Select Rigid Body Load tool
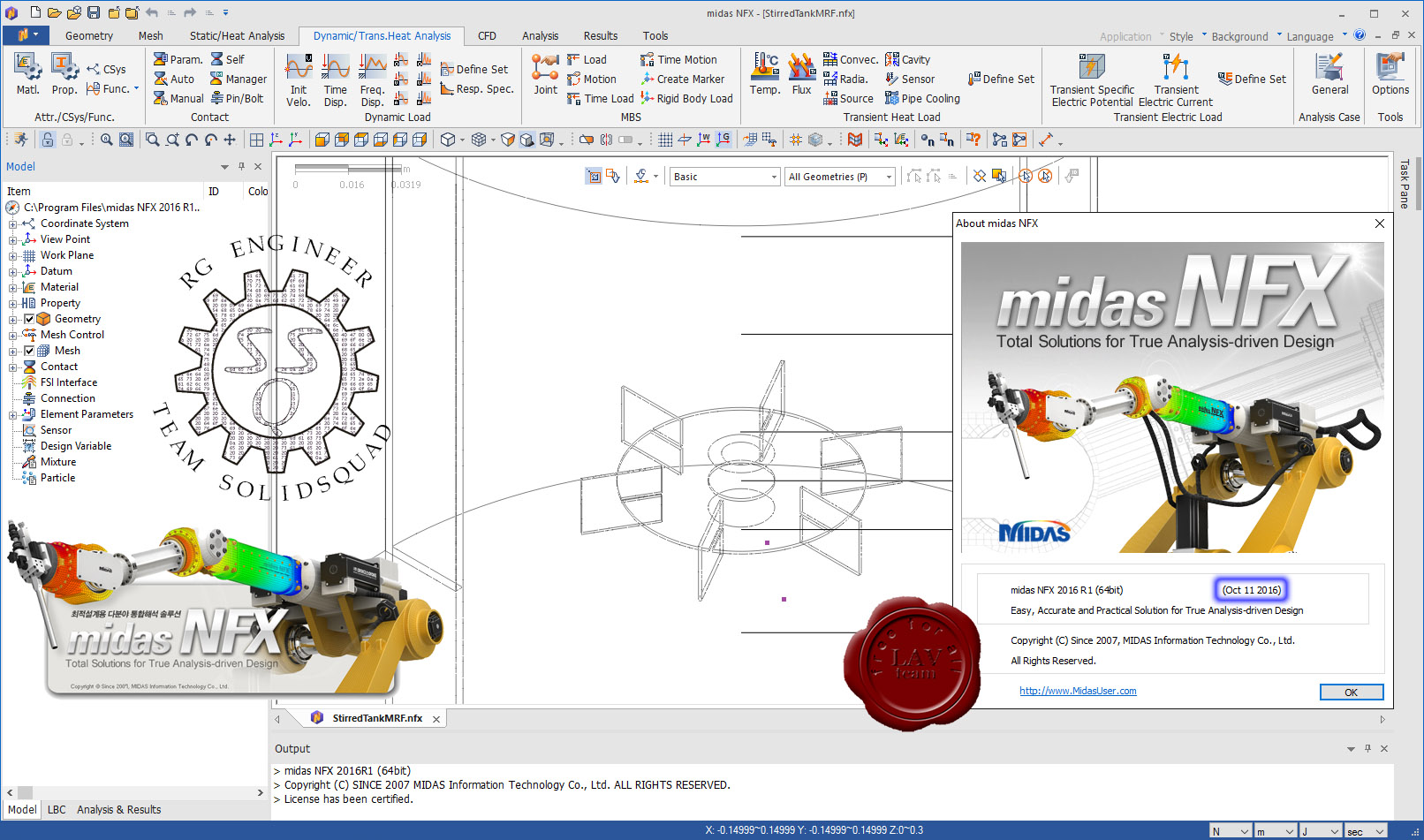Screen dimensions: 1424x840 687,98
